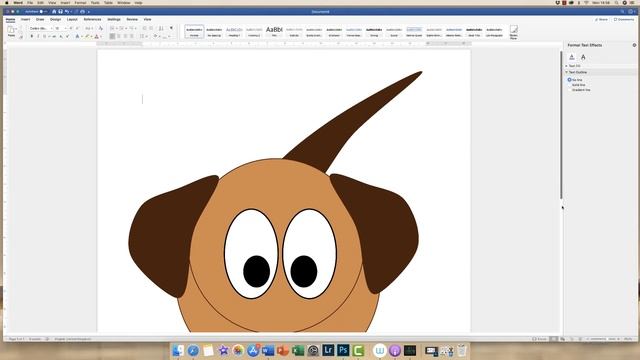Open Safari from the Dock

pyautogui.click(x=193, y=350)
